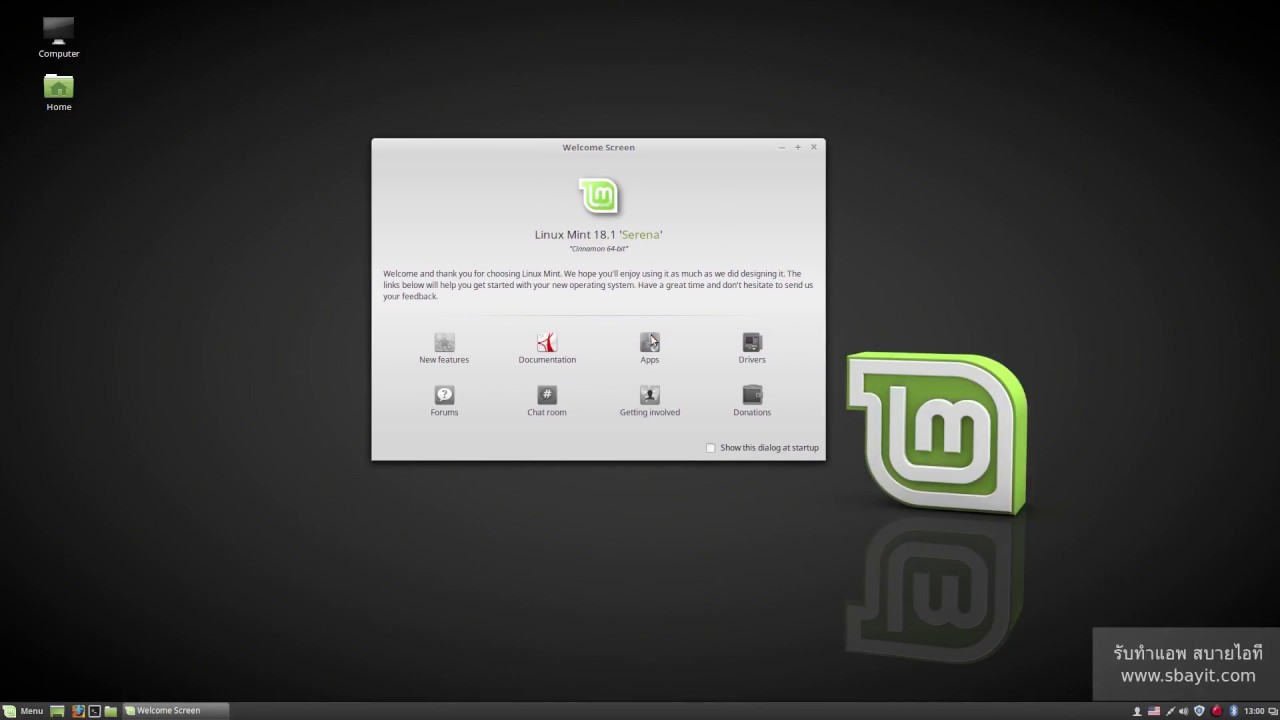Open the Computer desktop icon

click(59, 37)
